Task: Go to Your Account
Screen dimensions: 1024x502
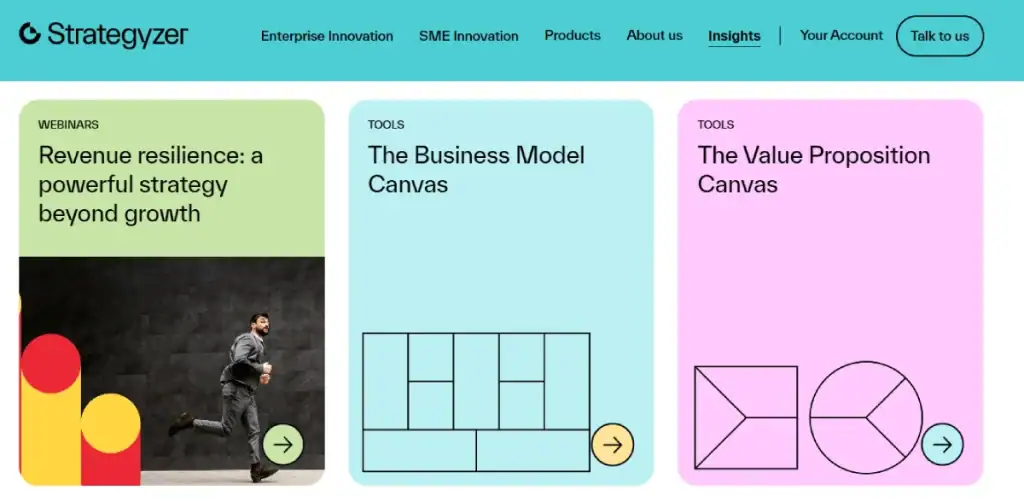Action: [841, 35]
